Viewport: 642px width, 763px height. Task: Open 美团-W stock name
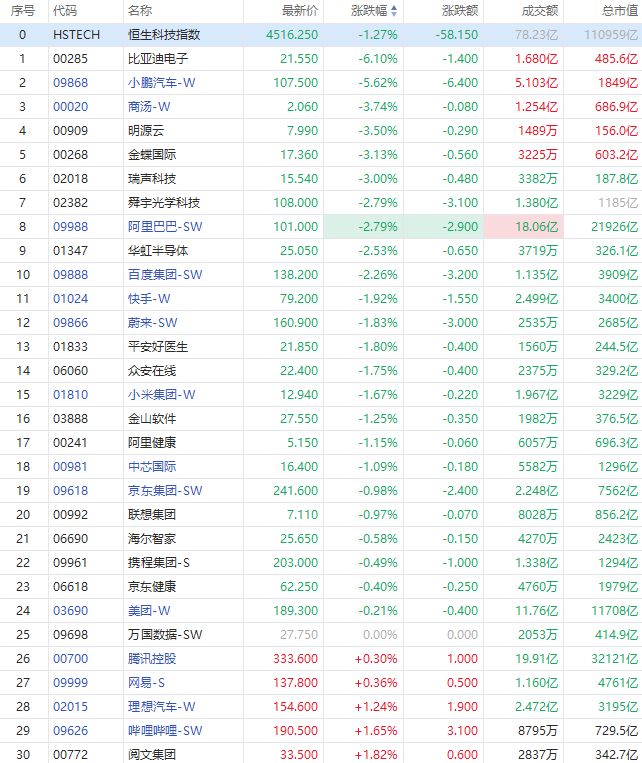(x=149, y=611)
